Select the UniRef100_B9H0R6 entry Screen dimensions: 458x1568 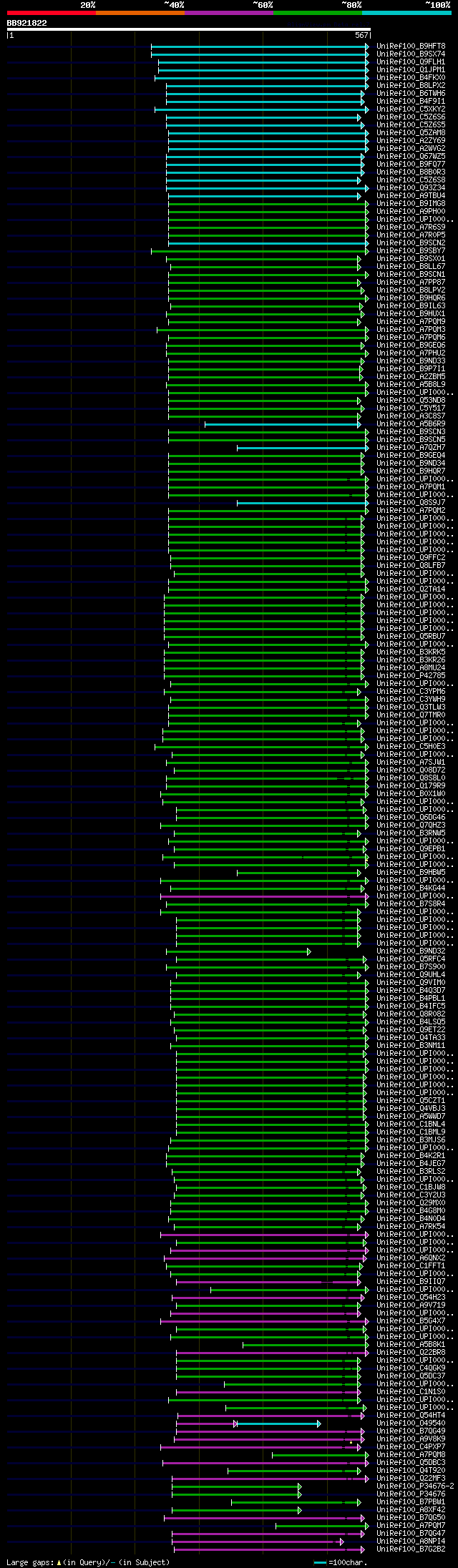click(x=411, y=298)
